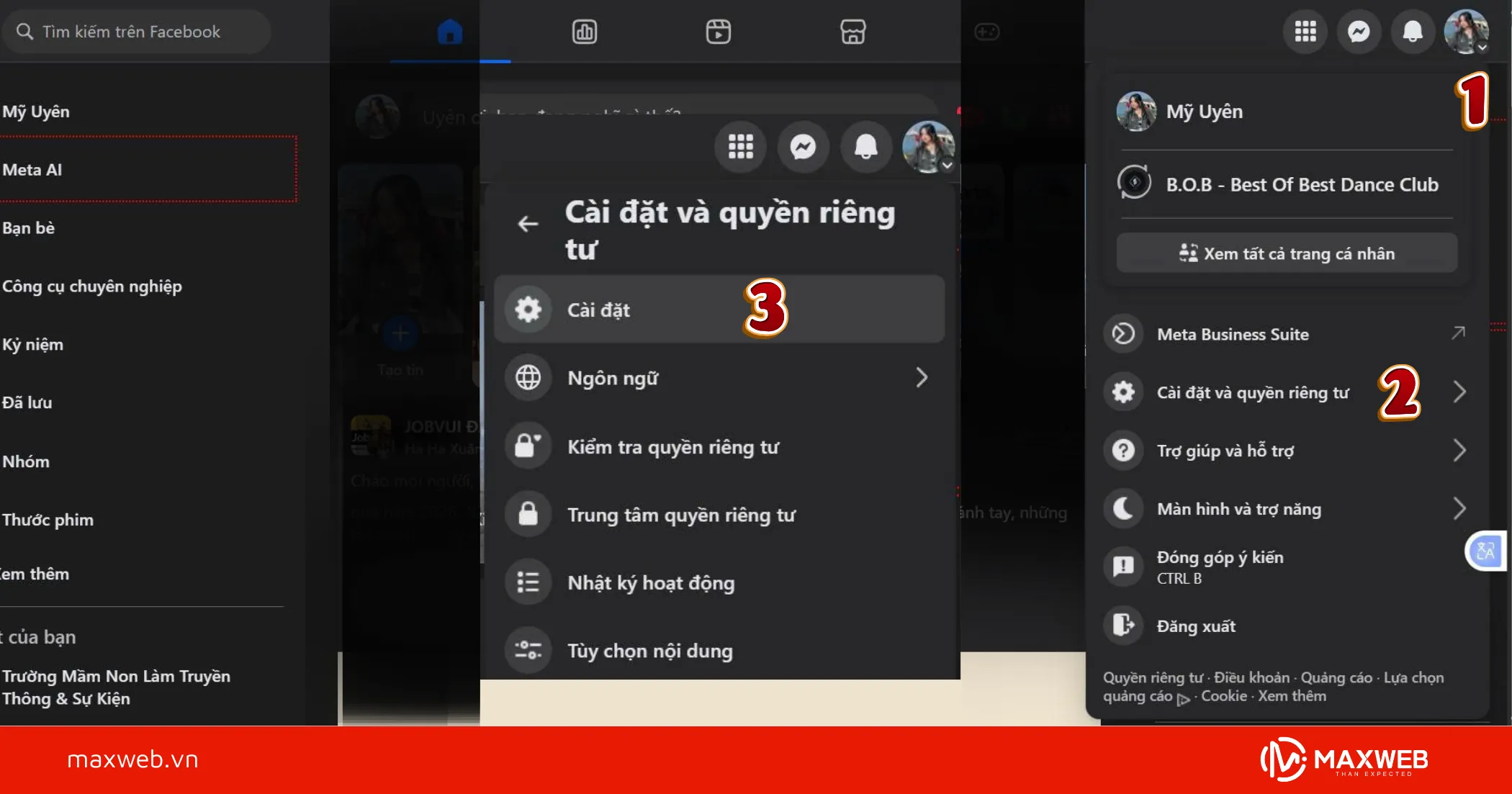Open the notifications bell in the top-right header
The height and width of the screenshot is (794, 1512).
coord(1413,32)
